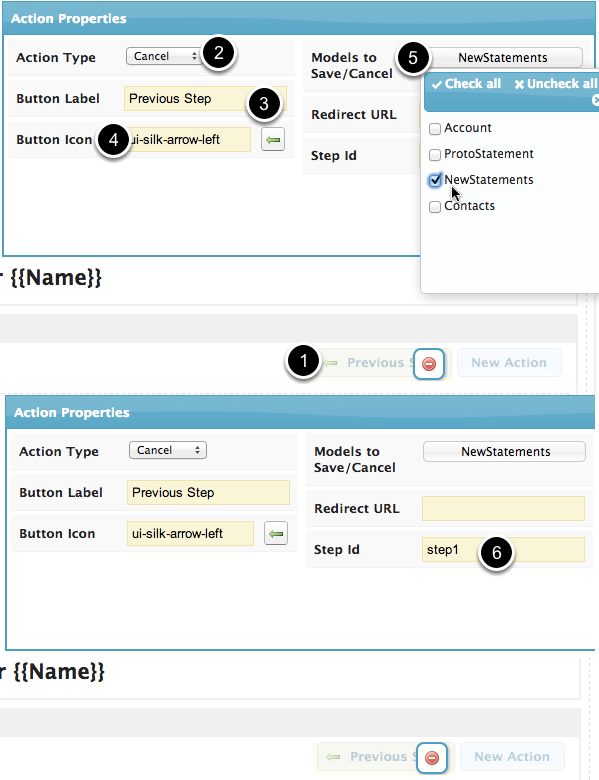Expand lower Models to Save/Cancel NewStatements selector
The width and height of the screenshot is (599, 780).
[504, 452]
